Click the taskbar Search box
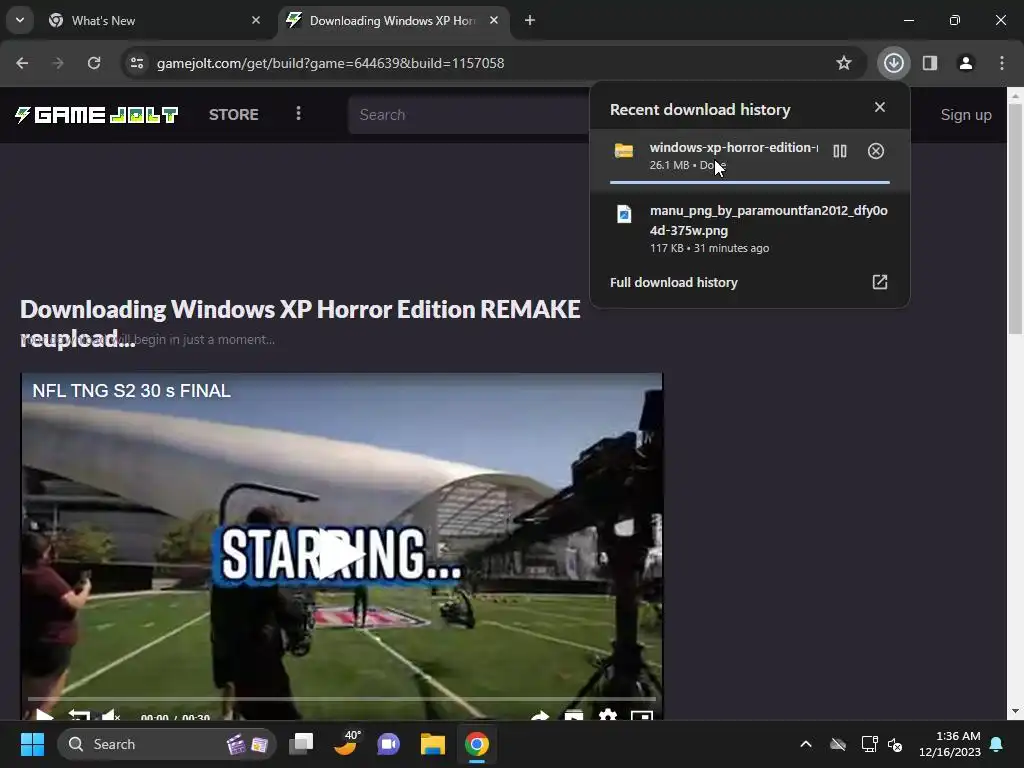The height and width of the screenshot is (768, 1024). [167, 744]
